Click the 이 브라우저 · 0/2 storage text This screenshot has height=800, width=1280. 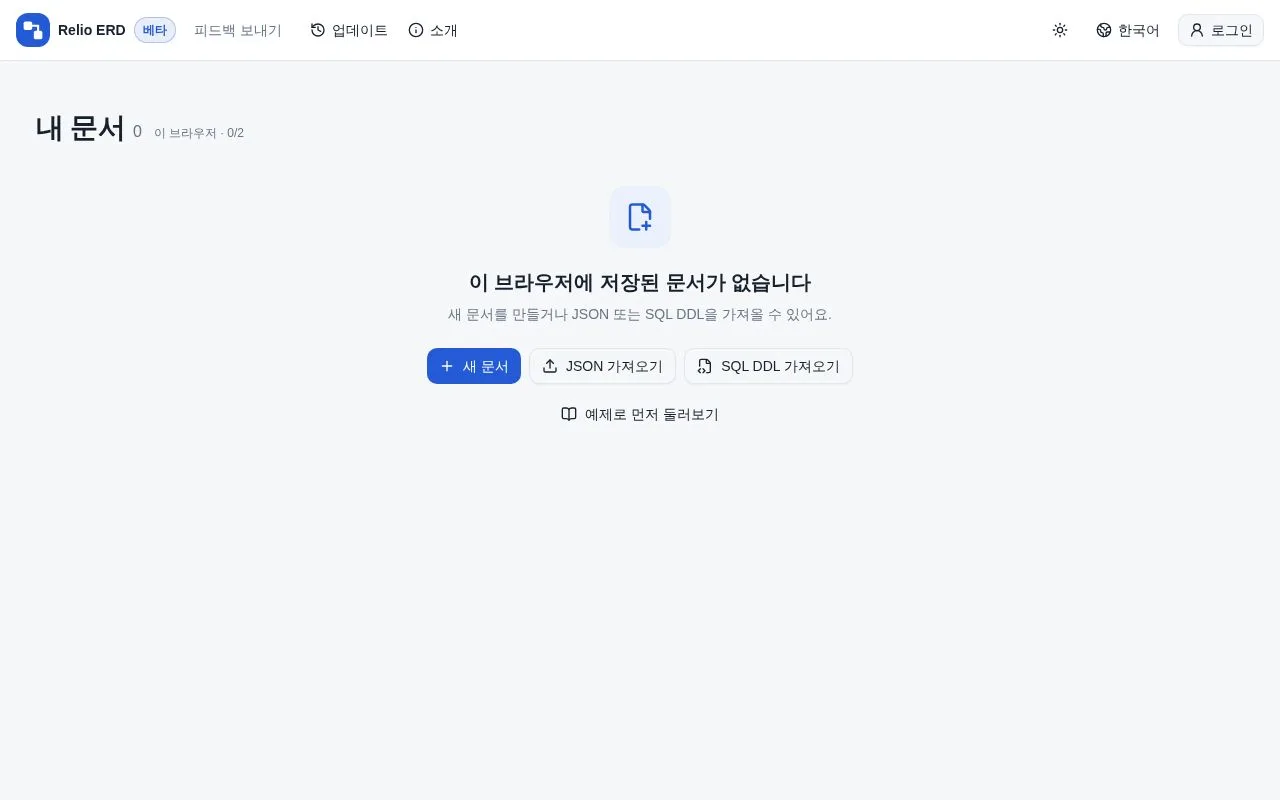point(199,133)
